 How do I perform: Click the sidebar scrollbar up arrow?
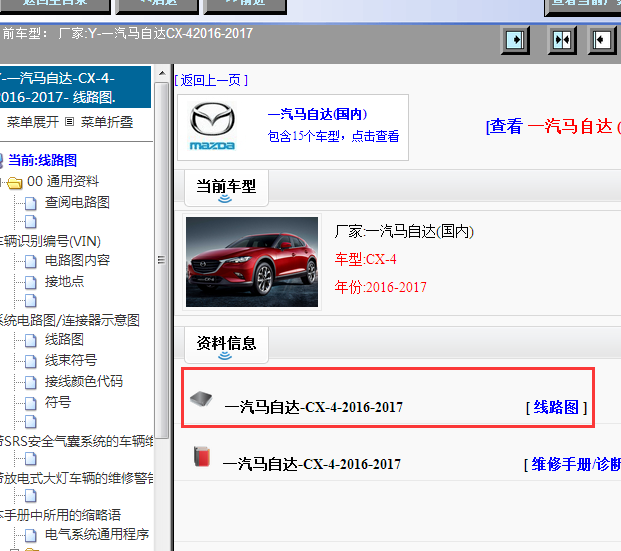click(x=162, y=73)
